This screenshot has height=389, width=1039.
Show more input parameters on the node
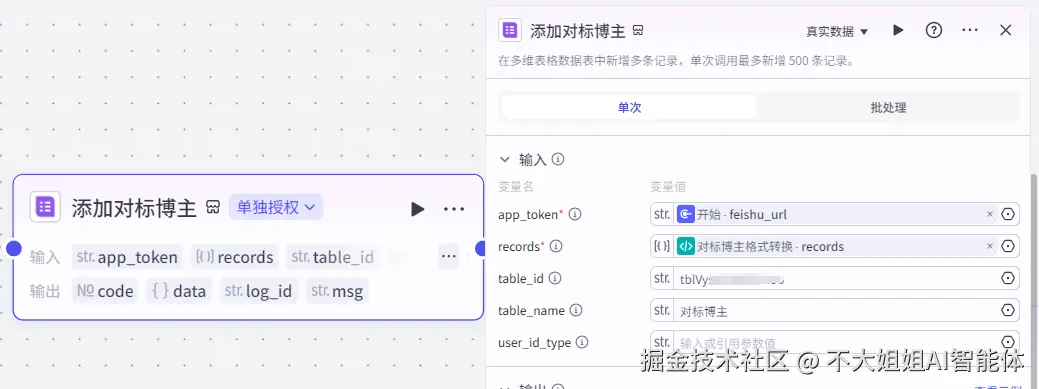click(x=449, y=256)
